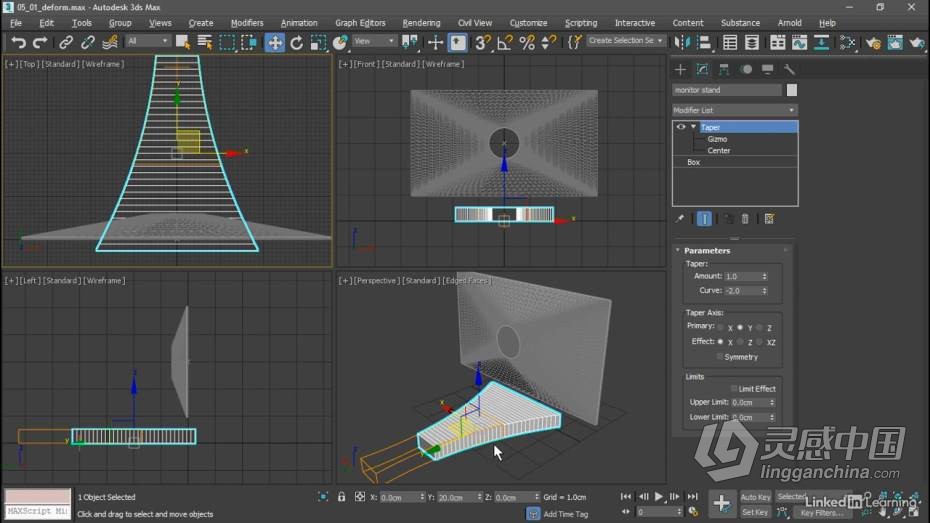930x523 pixels.
Task: Enable the Symmetry checkbox
Action: point(719,356)
